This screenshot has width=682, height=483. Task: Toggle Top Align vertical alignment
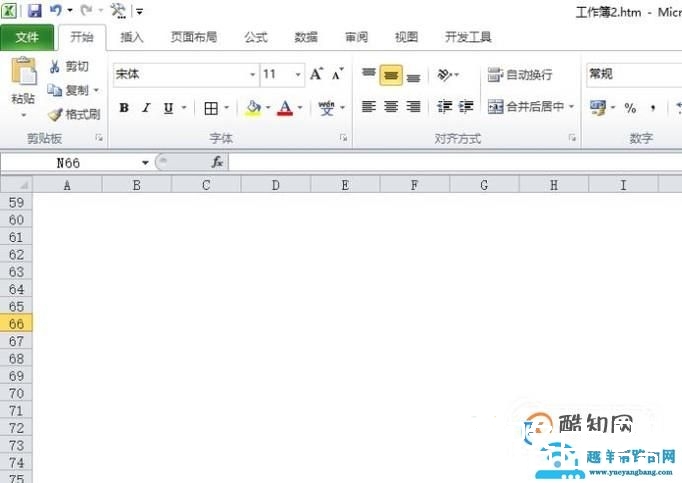369,74
